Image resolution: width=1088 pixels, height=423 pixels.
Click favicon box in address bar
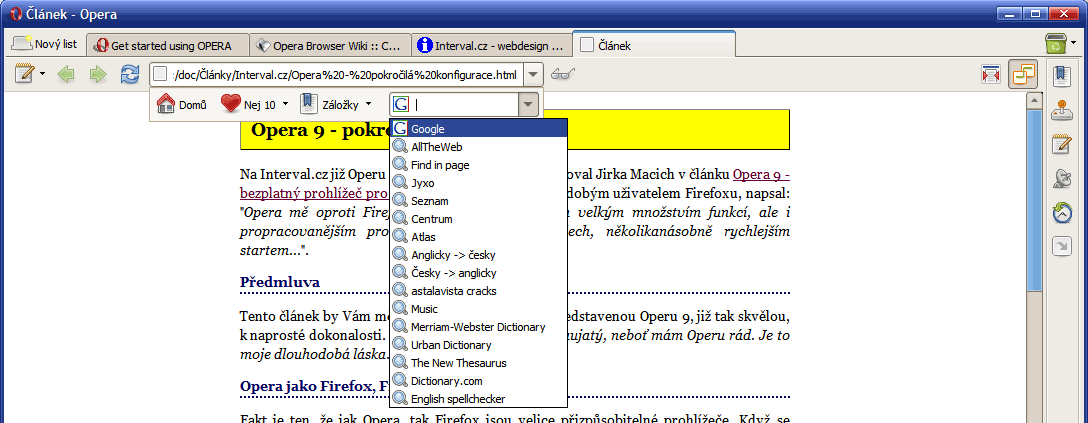[160, 74]
